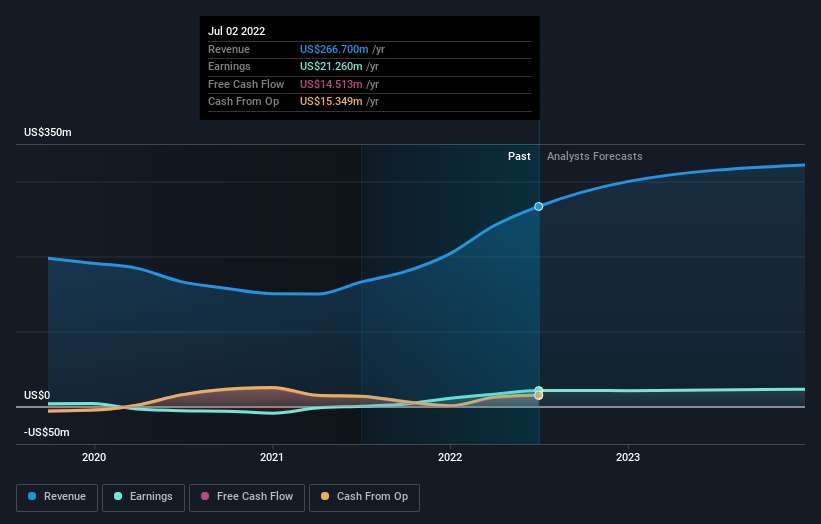Toggle the Free Cash Flow legend series

coord(247,497)
